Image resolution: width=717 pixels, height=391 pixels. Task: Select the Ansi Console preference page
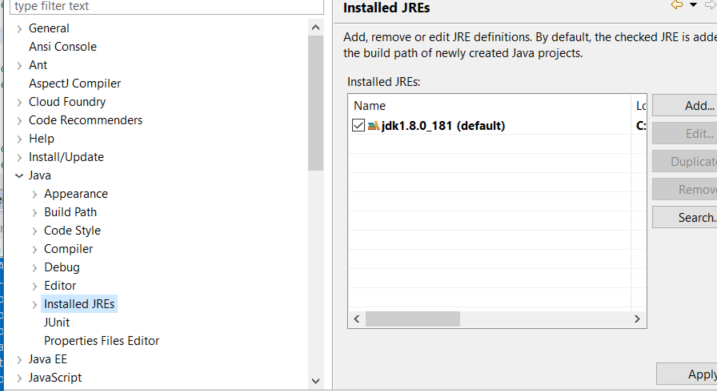pyautogui.click(x=63, y=47)
